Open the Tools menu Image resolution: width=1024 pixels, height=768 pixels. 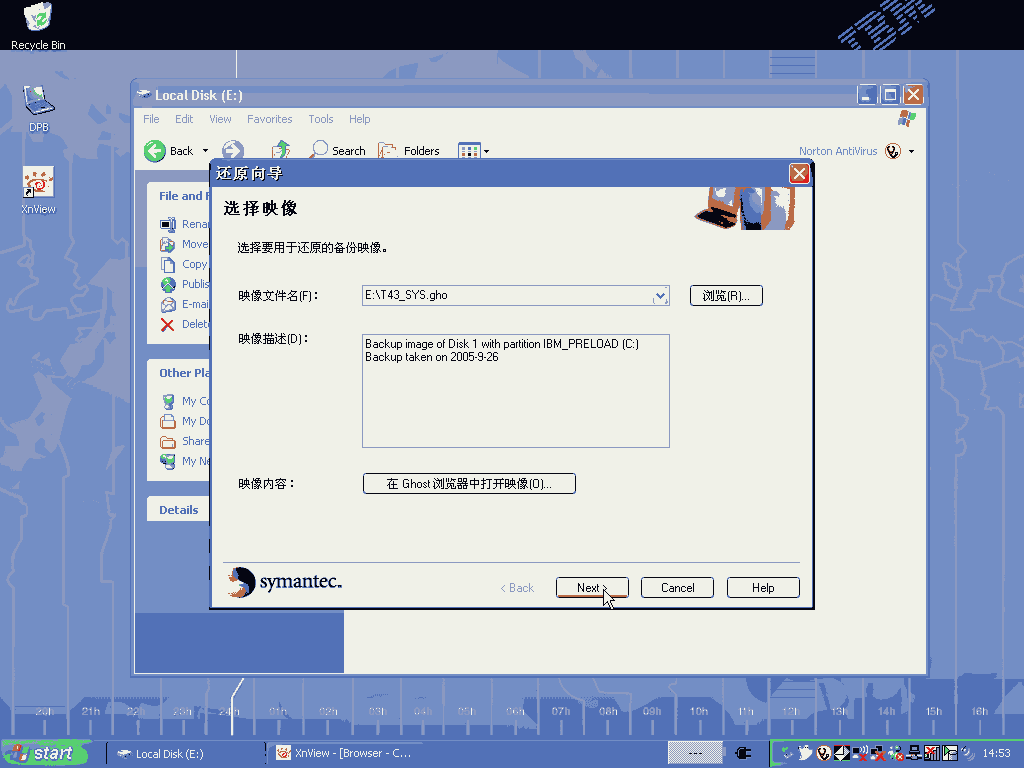pos(320,119)
